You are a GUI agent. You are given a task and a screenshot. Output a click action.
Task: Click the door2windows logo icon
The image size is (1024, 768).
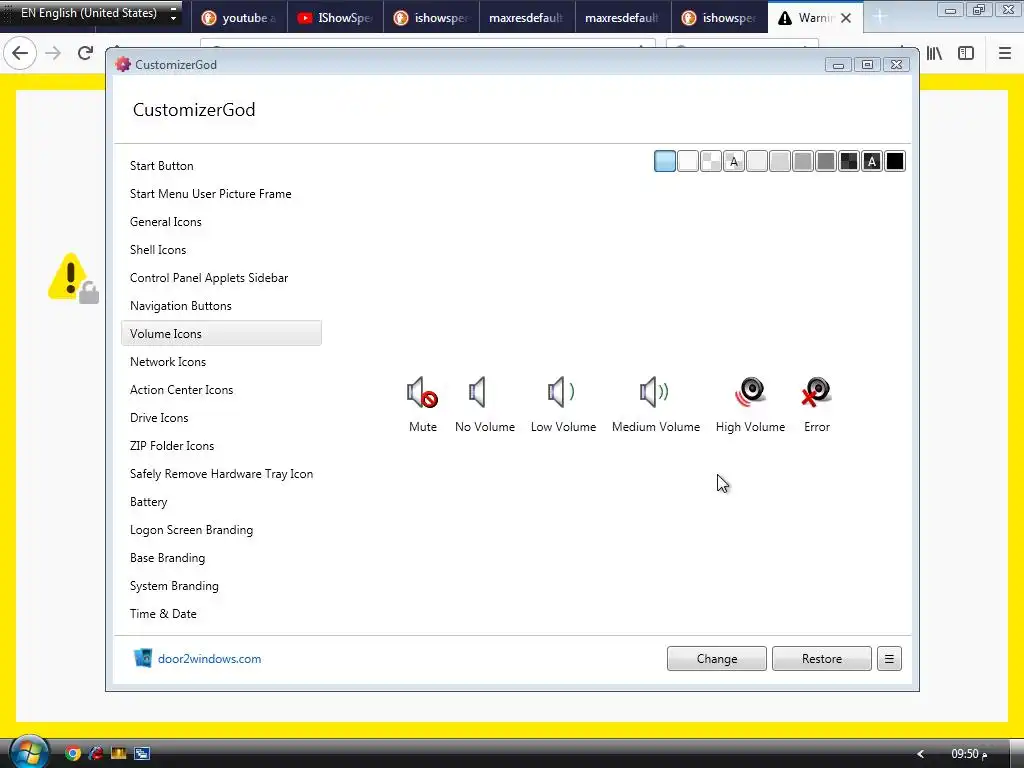pos(142,658)
